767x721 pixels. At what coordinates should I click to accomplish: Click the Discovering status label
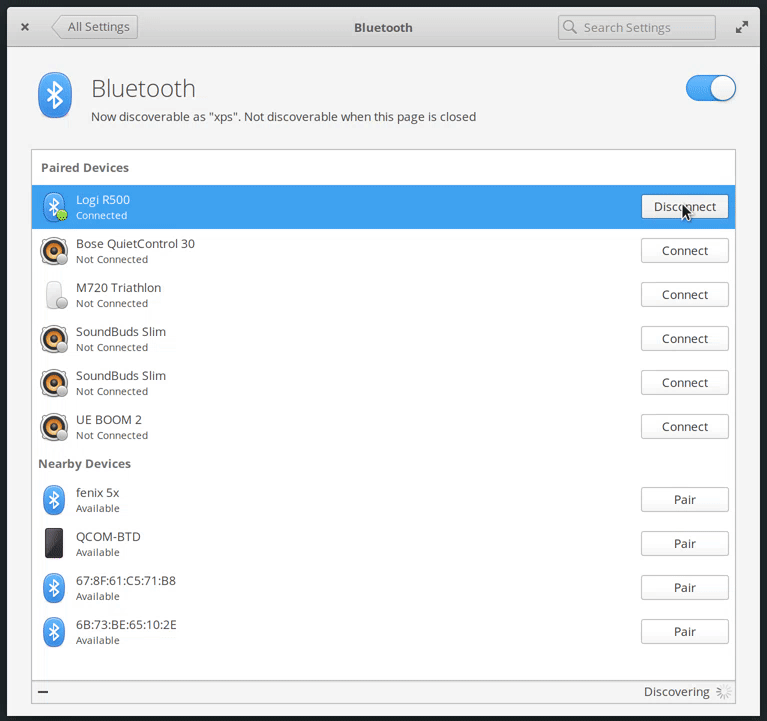pos(676,692)
